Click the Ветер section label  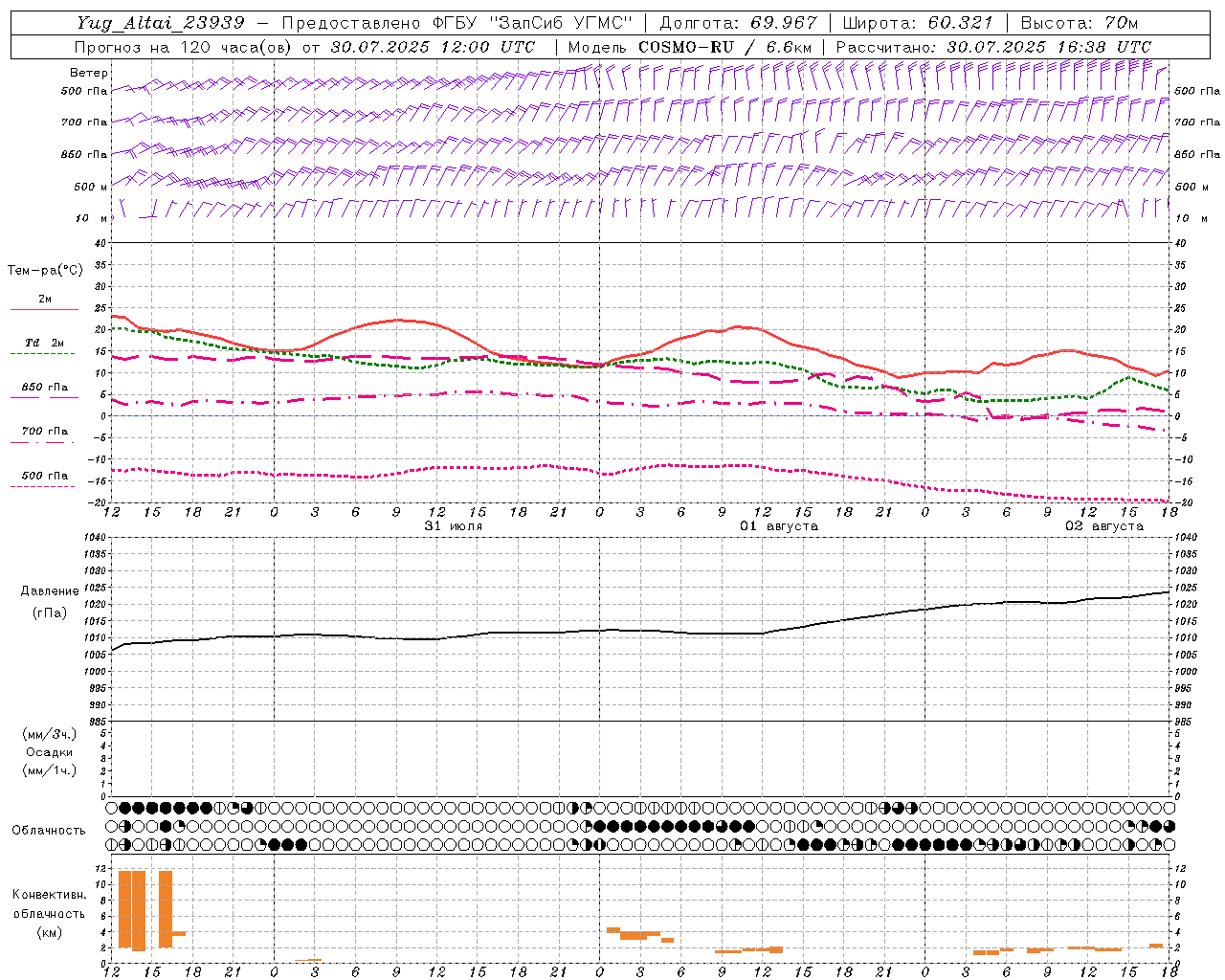point(89,73)
